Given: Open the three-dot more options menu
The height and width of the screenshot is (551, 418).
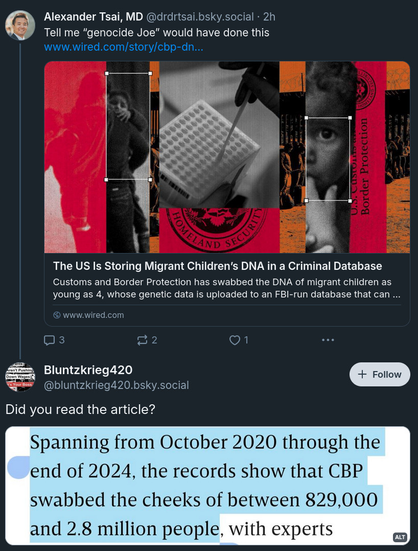Looking at the screenshot, I should coord(328,340).
